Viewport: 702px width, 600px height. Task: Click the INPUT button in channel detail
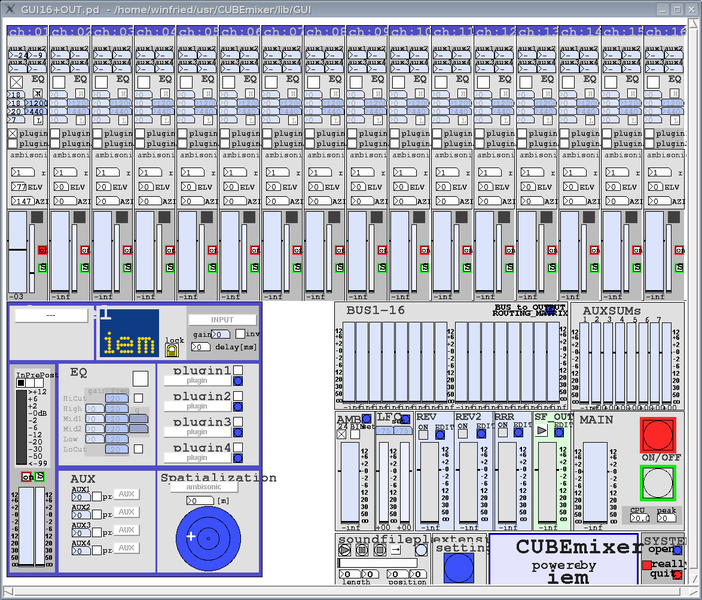(x=222, y=320)
